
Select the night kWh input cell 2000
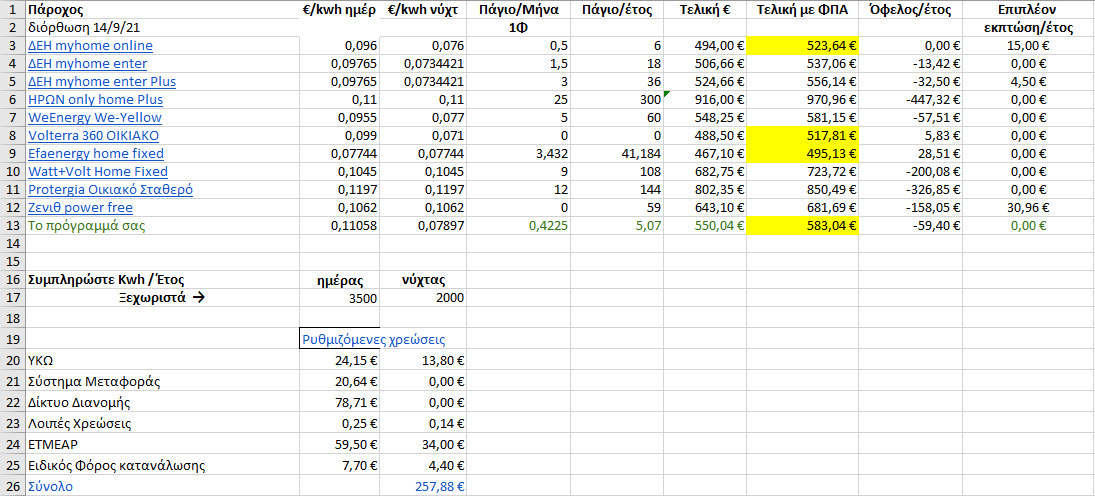423,298
